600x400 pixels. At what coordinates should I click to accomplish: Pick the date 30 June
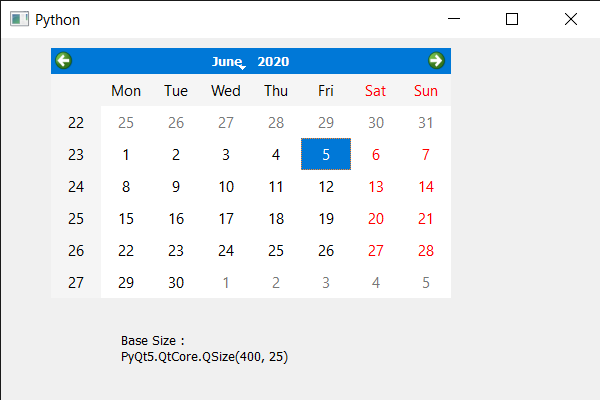pyautogui.click(x=176, y=283)
